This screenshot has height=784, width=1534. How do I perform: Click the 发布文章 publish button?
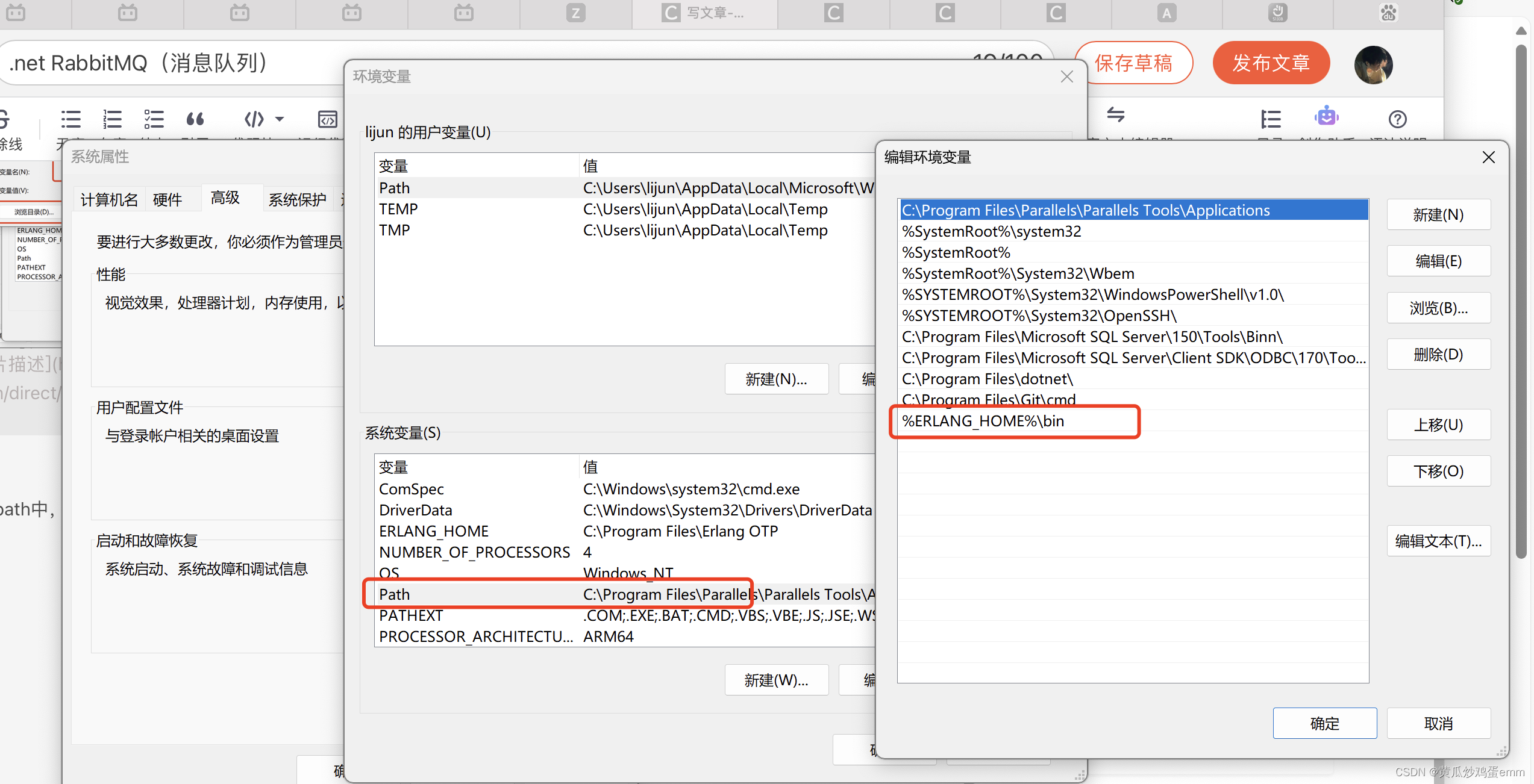(1271, 63)
